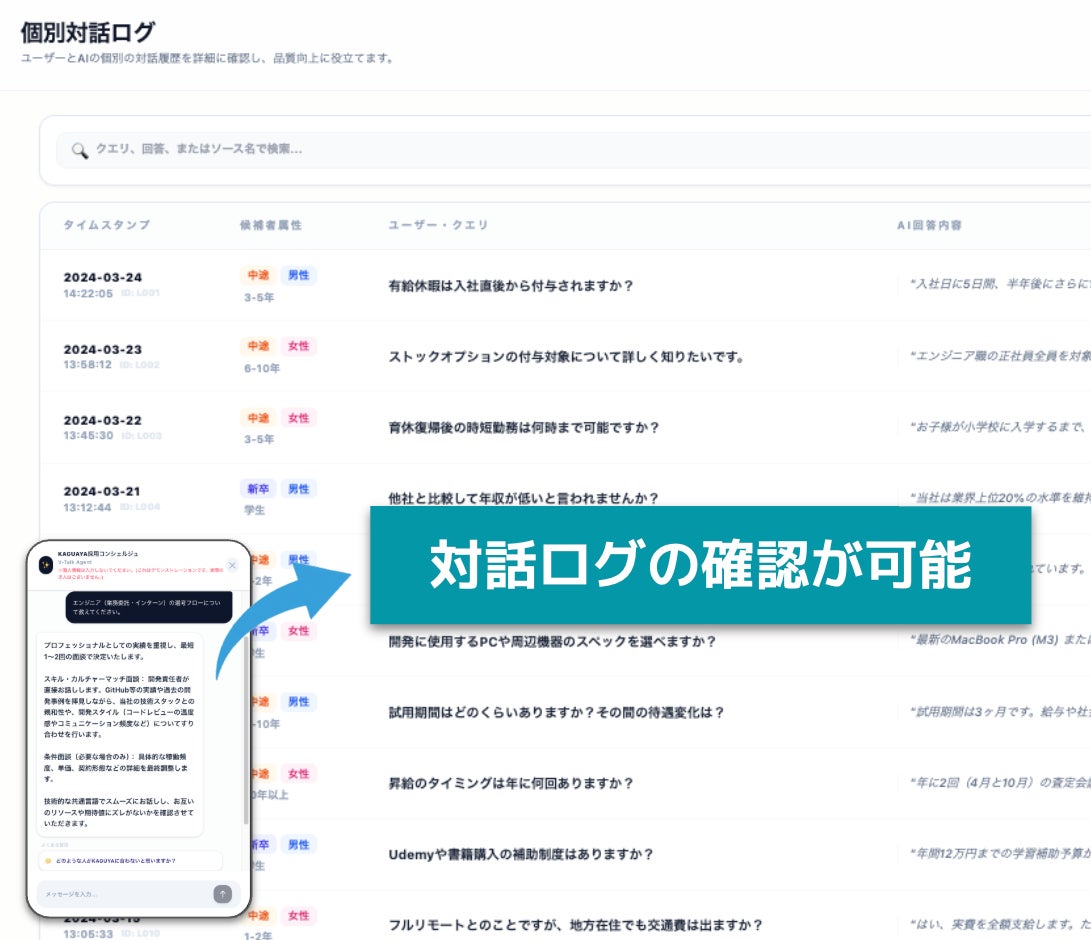Click the KAGUAYA chat avatar icon
The width and height of the screenshot is (1091, 940).
pyautogui.click(x=46, y=565)
